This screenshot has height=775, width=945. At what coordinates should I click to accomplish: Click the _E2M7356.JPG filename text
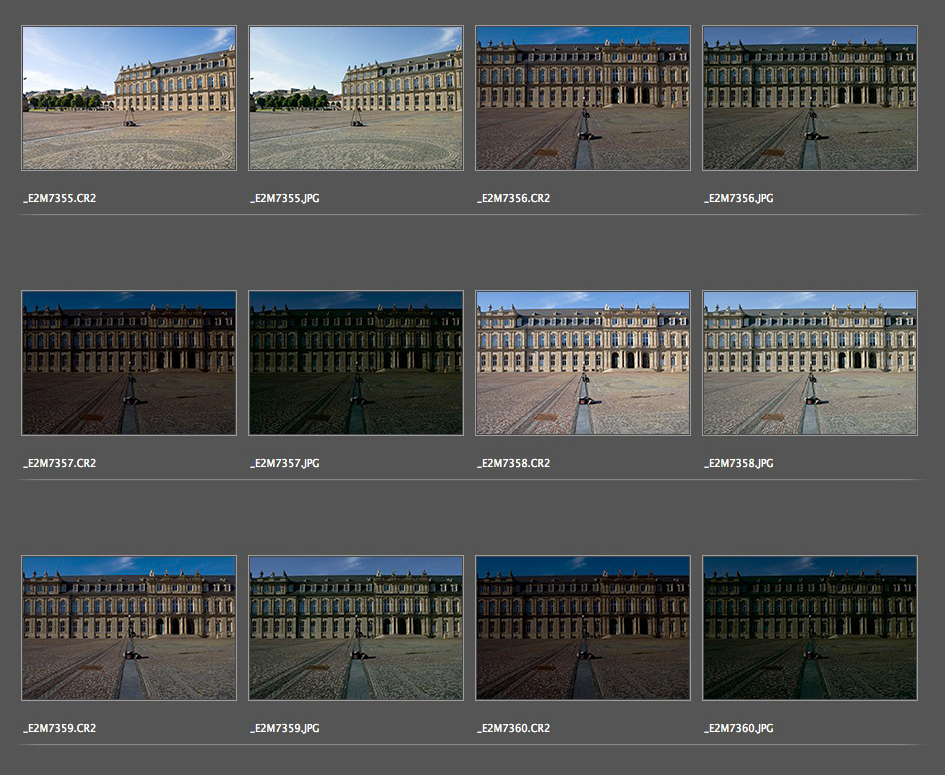(739, 199)
